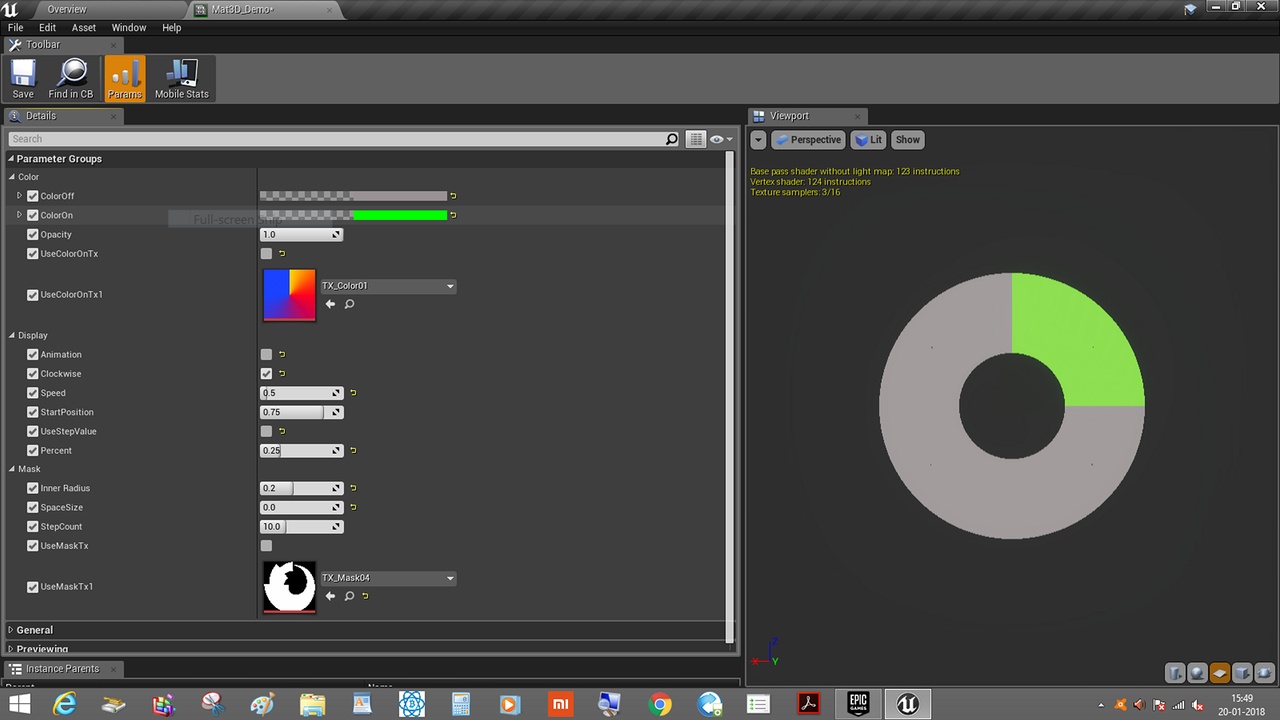1280x720 pixels.
Task: Click the StartPosition value slider
Action: (301, 412)
